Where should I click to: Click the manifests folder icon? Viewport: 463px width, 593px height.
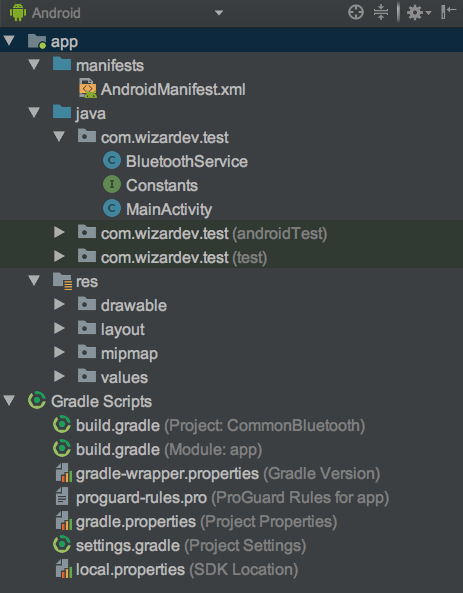(x=62, y=64)
